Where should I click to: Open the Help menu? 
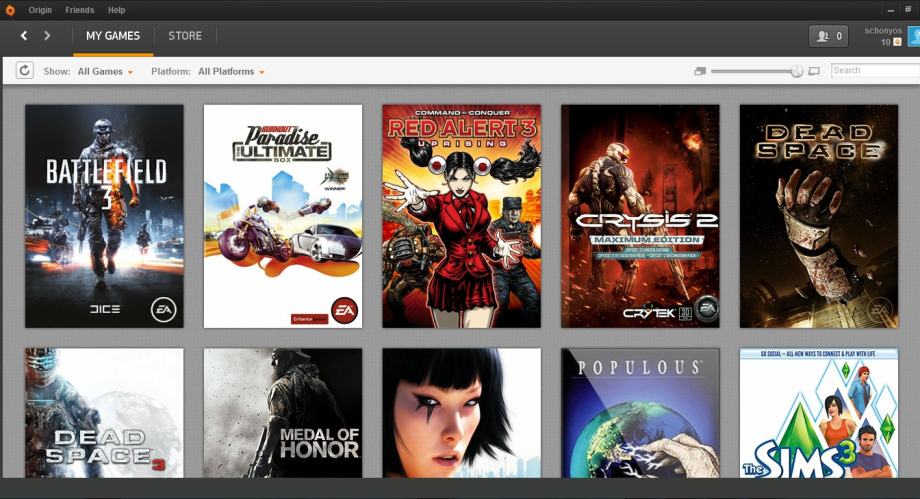pos(116,10)
